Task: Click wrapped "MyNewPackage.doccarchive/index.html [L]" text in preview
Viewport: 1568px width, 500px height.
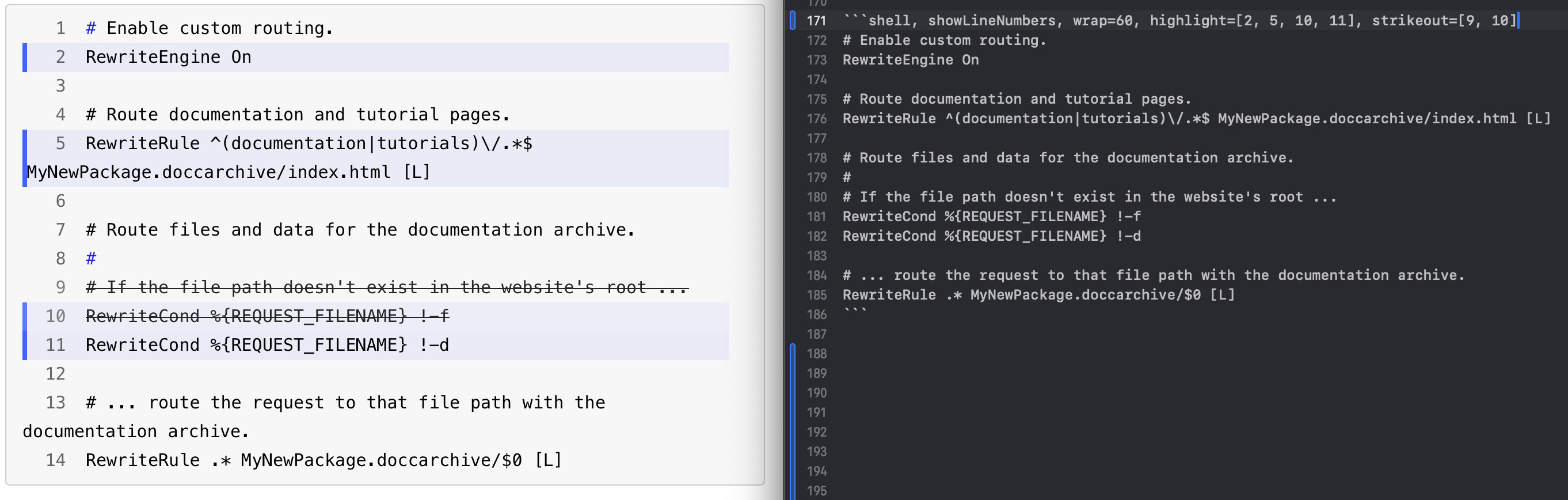Action: point(229,172)
